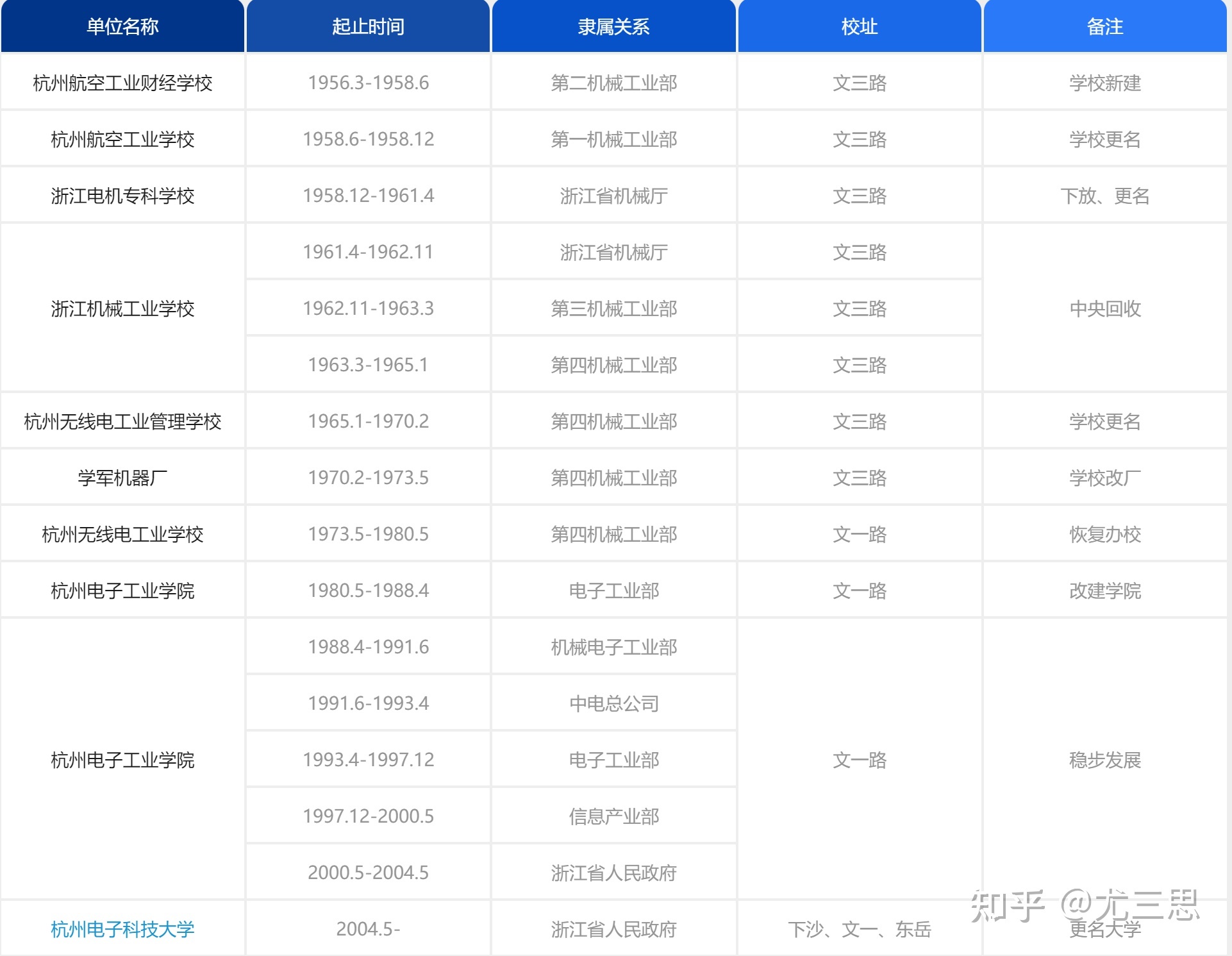Select the 杭州无线电工业管理学校 cell
Viewport: 1232px width, 956px height.
[x=122, y=421]
